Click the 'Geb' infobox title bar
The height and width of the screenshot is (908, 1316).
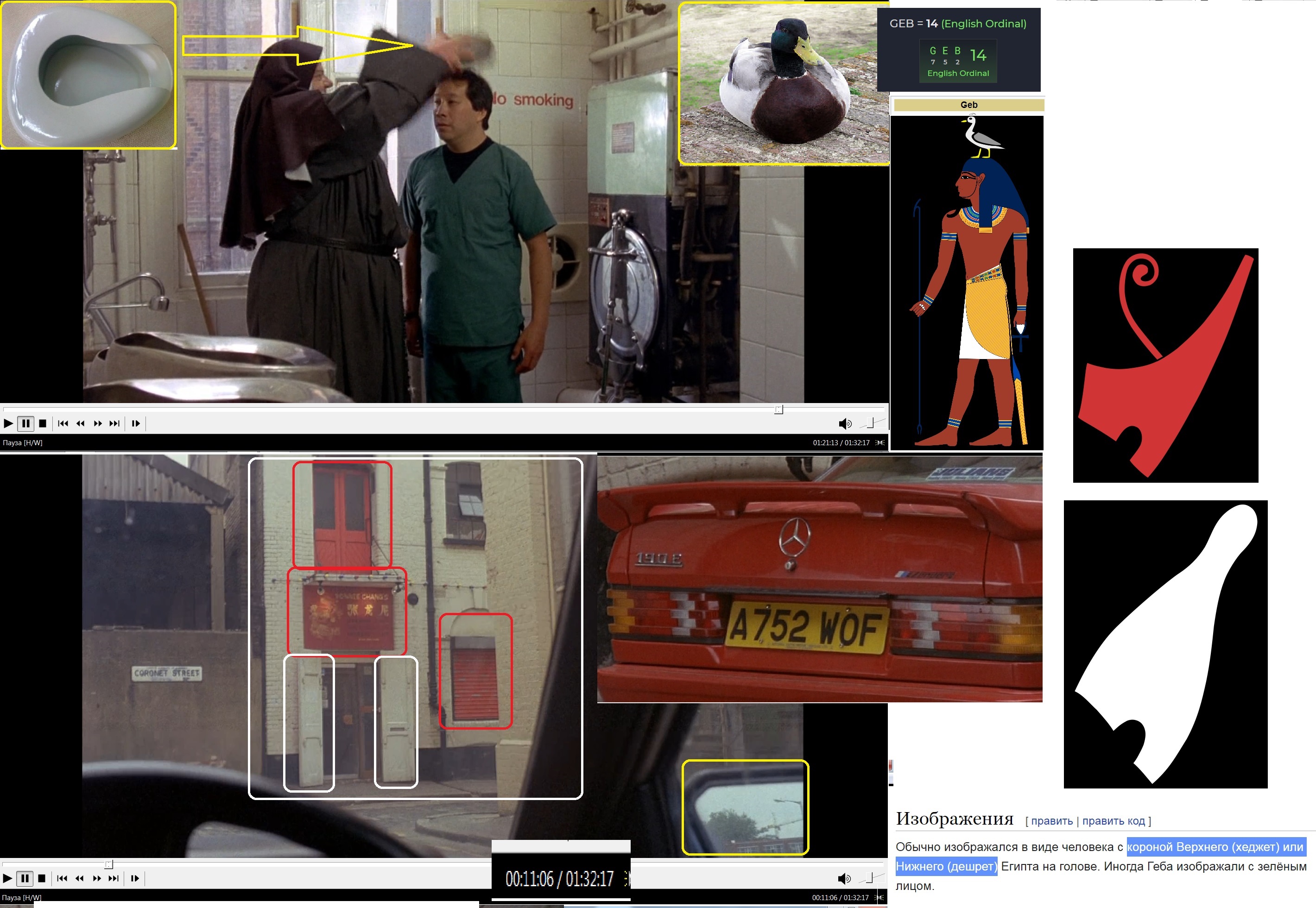(969, 105)
